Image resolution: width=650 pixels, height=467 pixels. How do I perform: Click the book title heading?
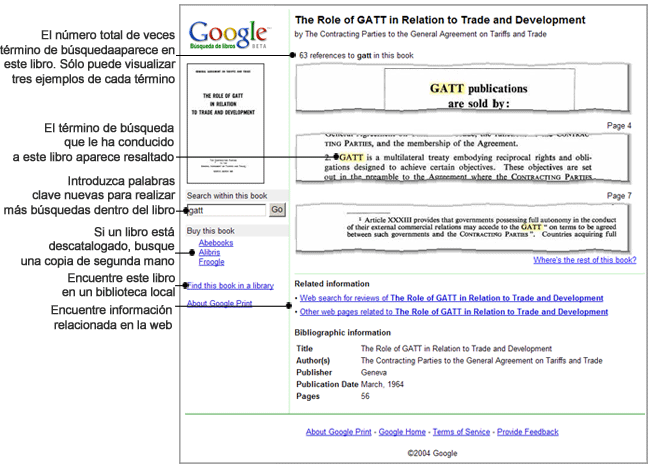point(440,20)
